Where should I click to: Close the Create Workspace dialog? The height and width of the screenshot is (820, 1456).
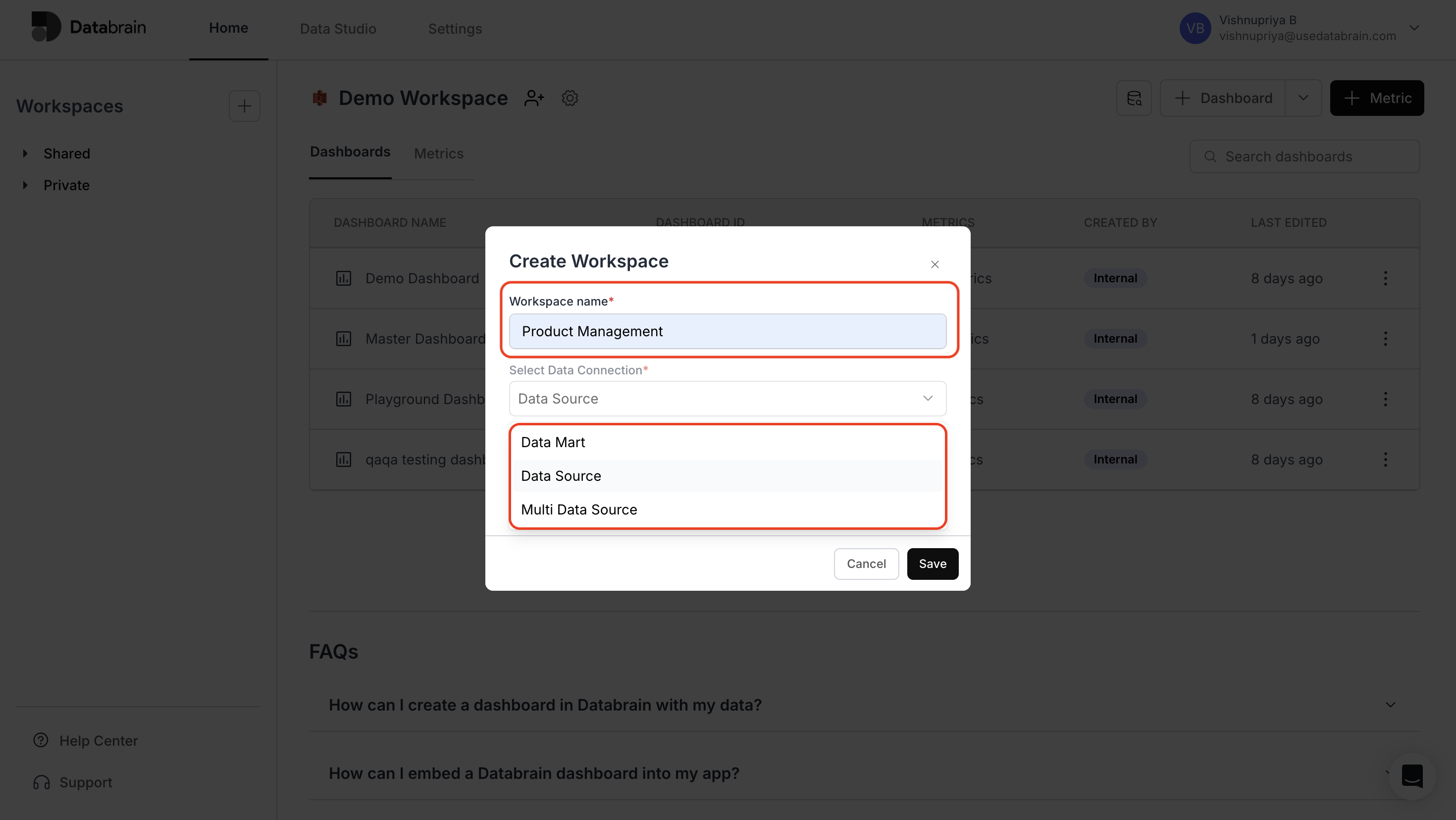pyautogui.click(x=935, y=264)
